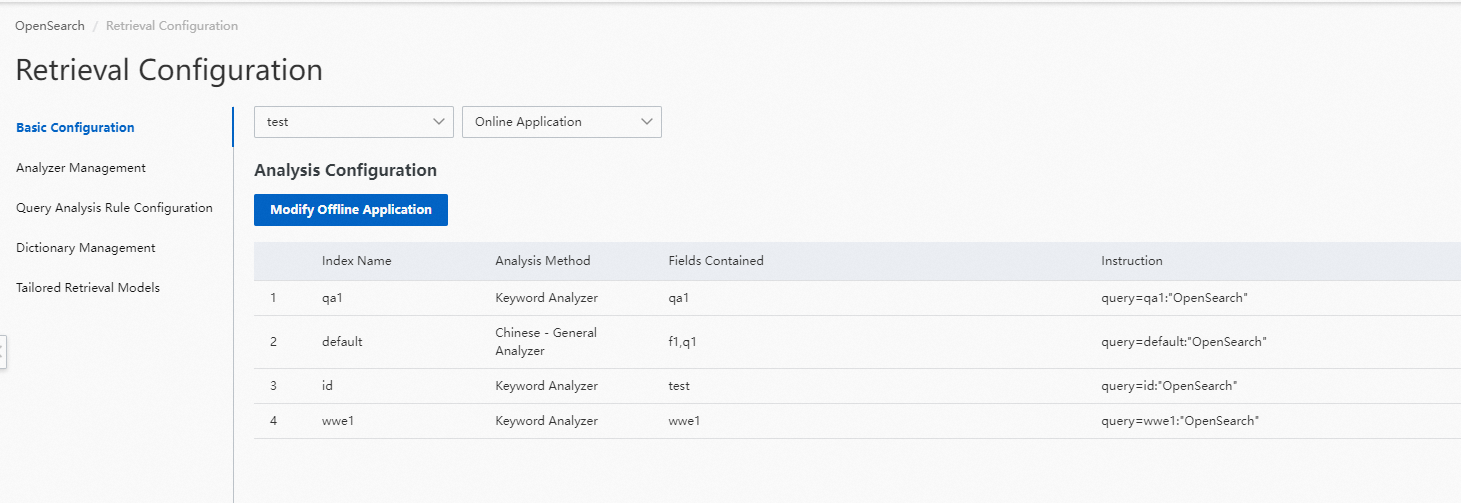Select Basic Configuration in the sidebar
This screenshot has width=1461, height=503.
point(75,128)
